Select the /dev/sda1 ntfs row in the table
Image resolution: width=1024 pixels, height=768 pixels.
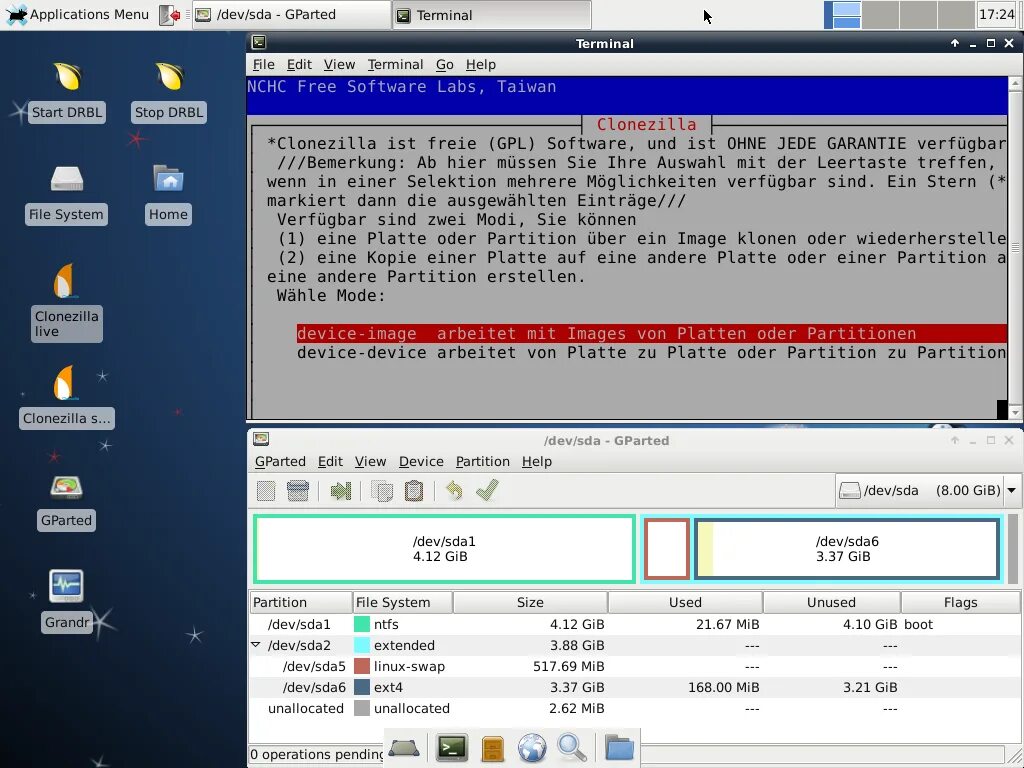pyautogui.click(x=635, y=624)
